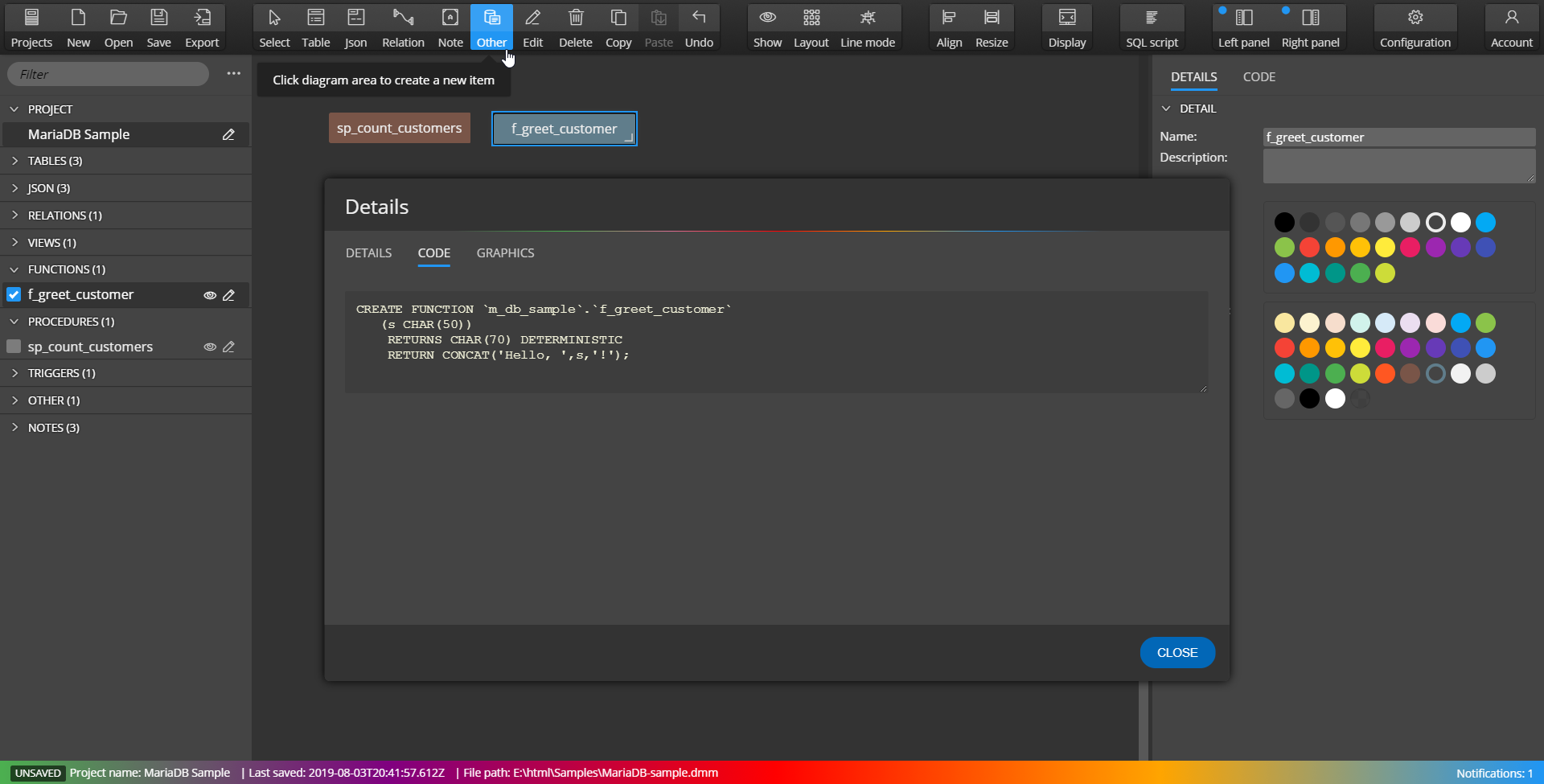The width and height of the screenshot is (1544, 784).
Task: Expand the TRIGGERS (1) section
Action: 14,373
